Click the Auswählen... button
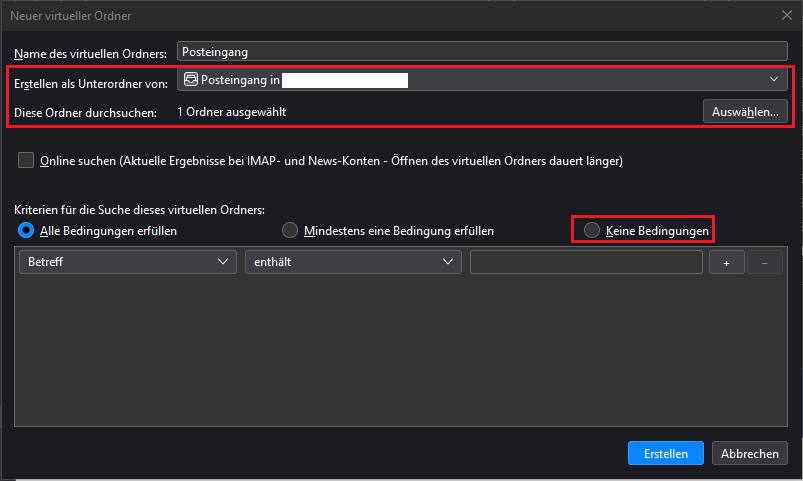Image resolution: width=803 pixels, height=481 pixels. point(745,112)
